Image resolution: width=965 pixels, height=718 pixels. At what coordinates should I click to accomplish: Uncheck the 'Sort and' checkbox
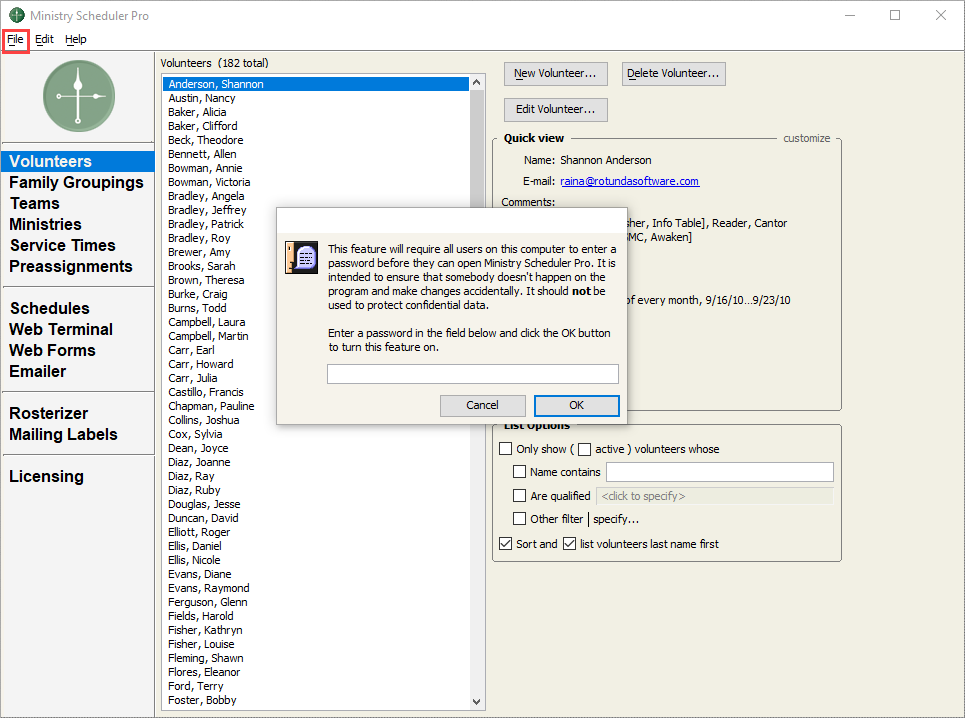tap(506, 544)
